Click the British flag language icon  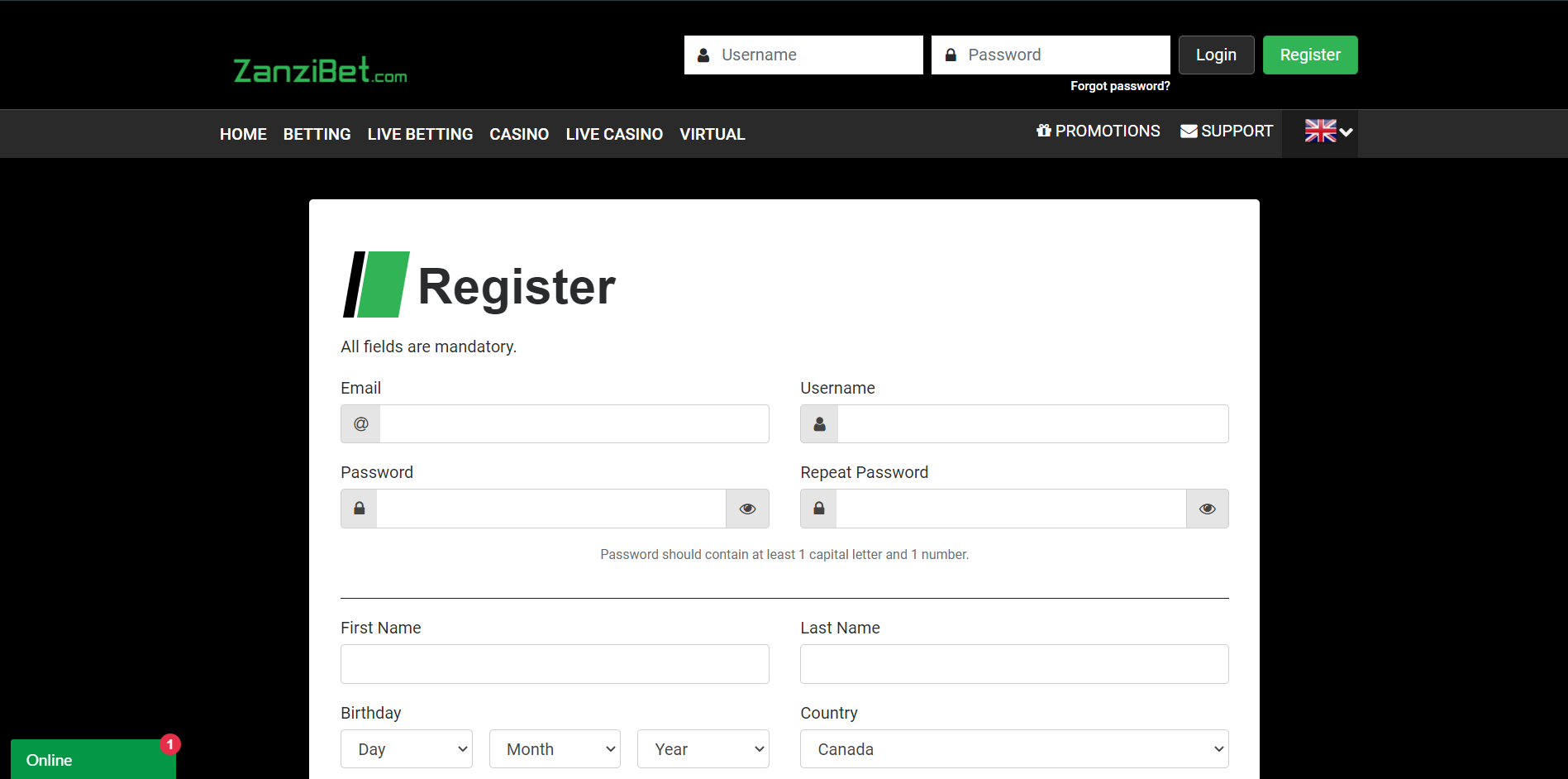pos(1319,131)
